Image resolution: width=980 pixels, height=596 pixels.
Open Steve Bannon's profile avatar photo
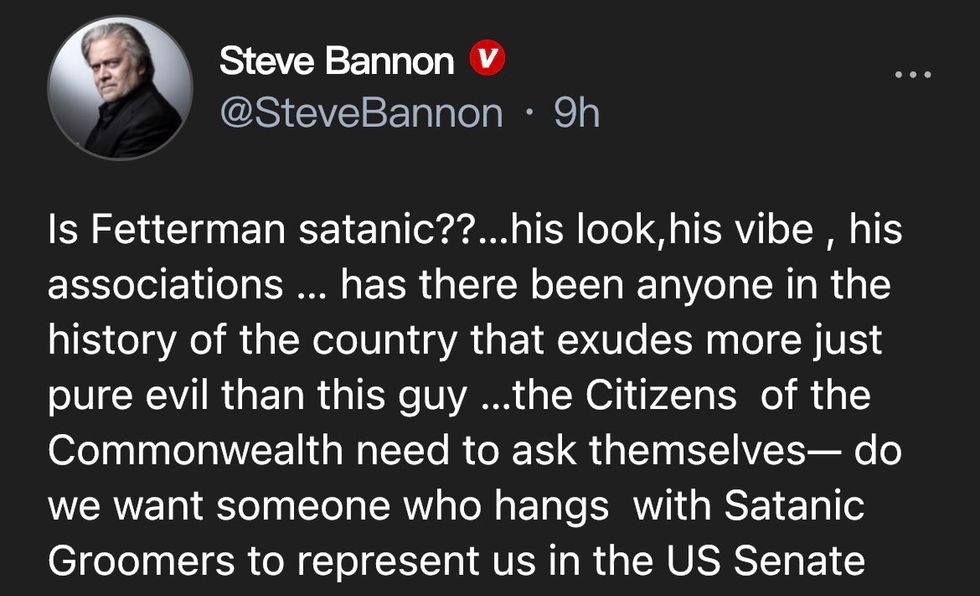[x=120, y=87]
